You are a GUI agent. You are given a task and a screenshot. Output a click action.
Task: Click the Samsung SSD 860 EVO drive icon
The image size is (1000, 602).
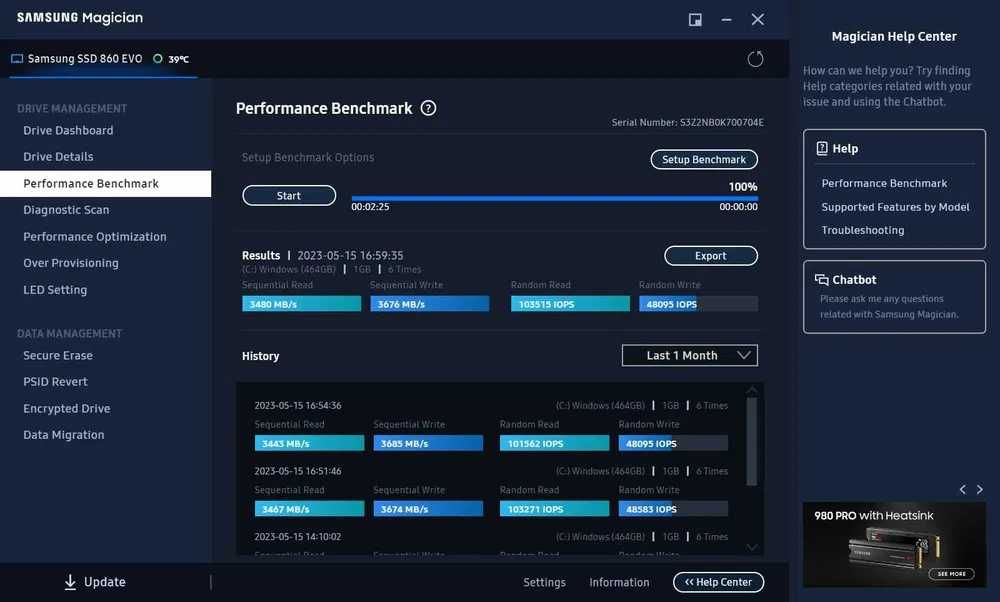(x=17, y=59)
